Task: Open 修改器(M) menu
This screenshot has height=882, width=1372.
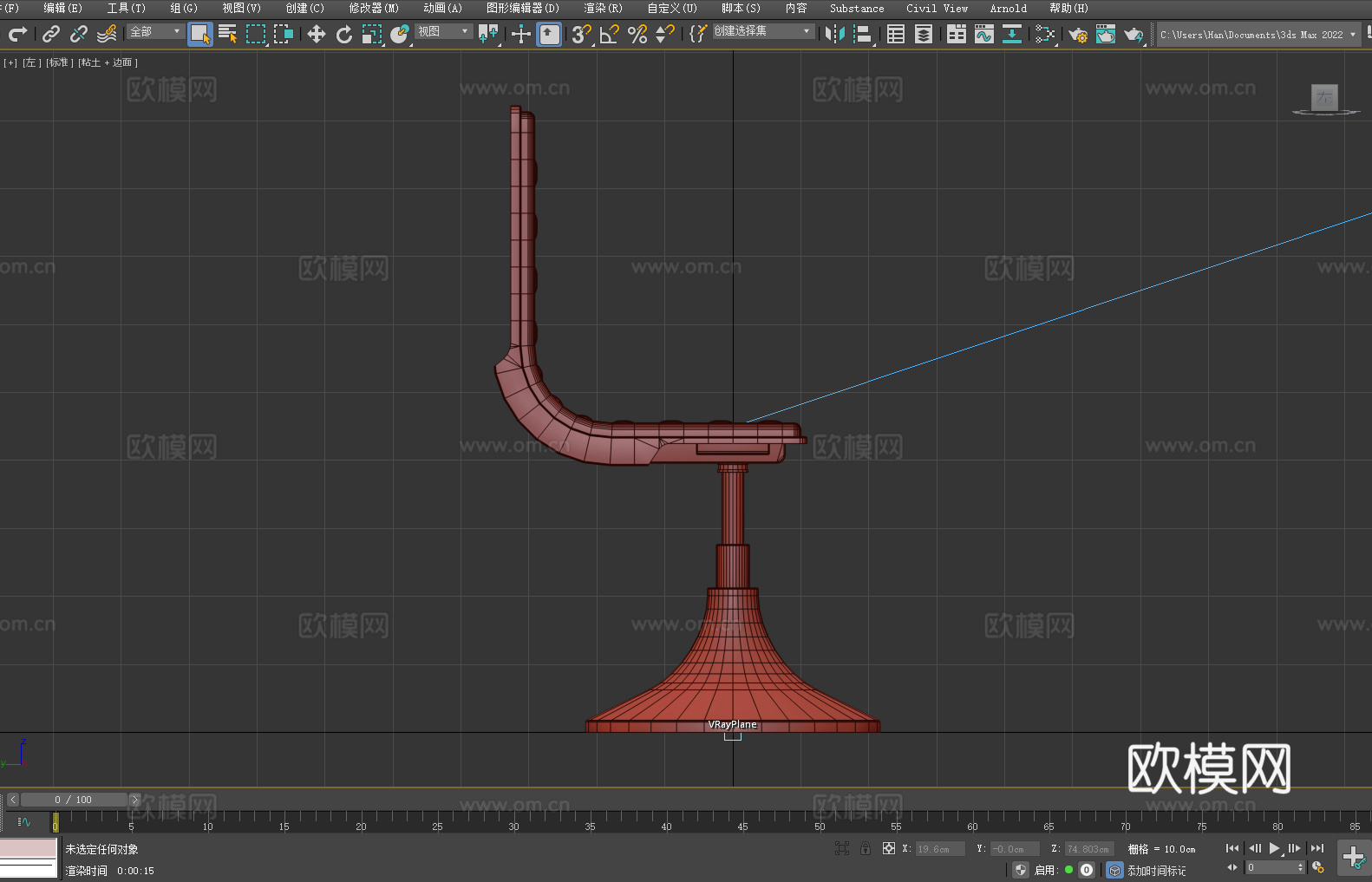Action: [x=374, y=8]
